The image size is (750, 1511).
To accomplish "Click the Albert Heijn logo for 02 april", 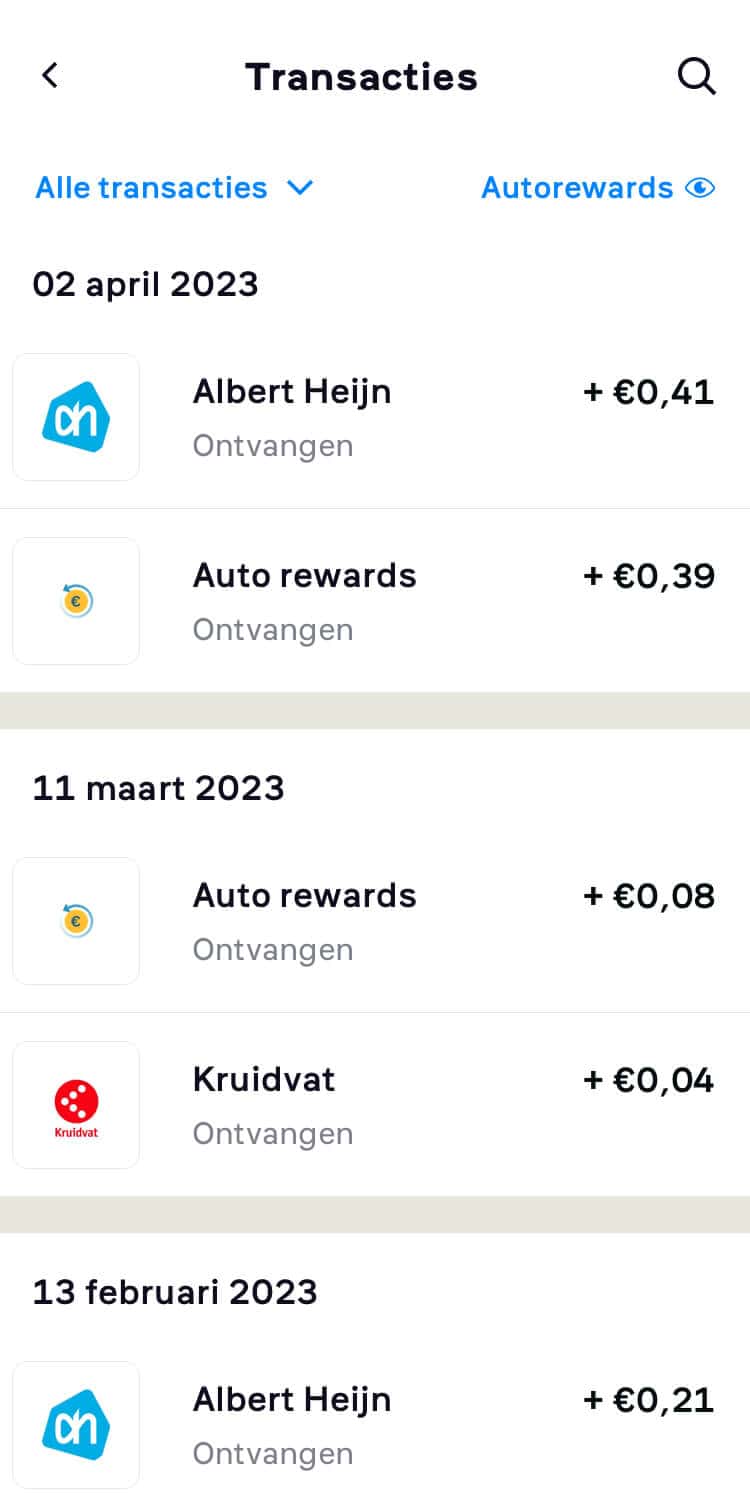I will click(x=76, y=417).
